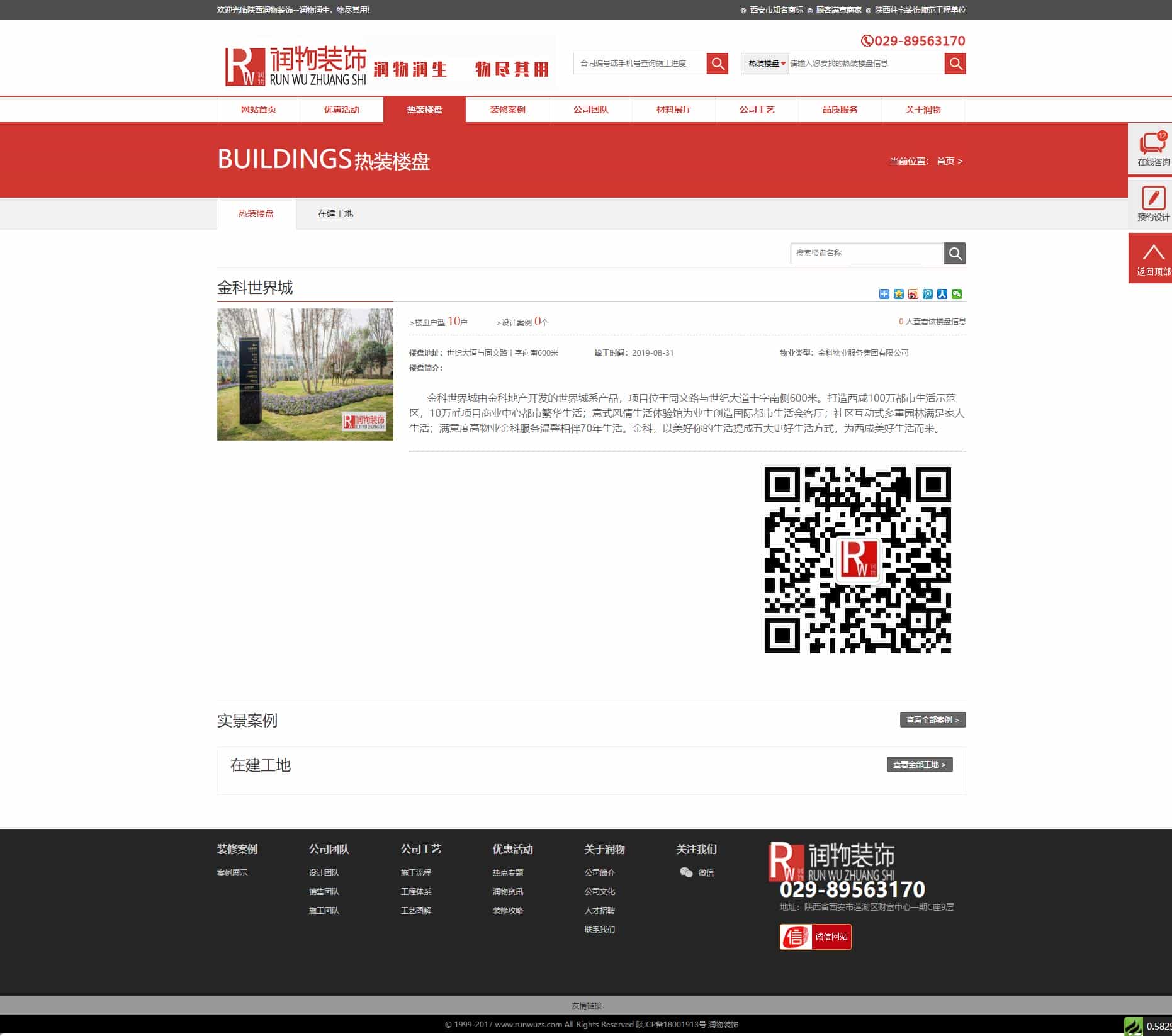Open footer link 装修攻略
This screenshot has width=1172, height=1036.
[508, 910]
